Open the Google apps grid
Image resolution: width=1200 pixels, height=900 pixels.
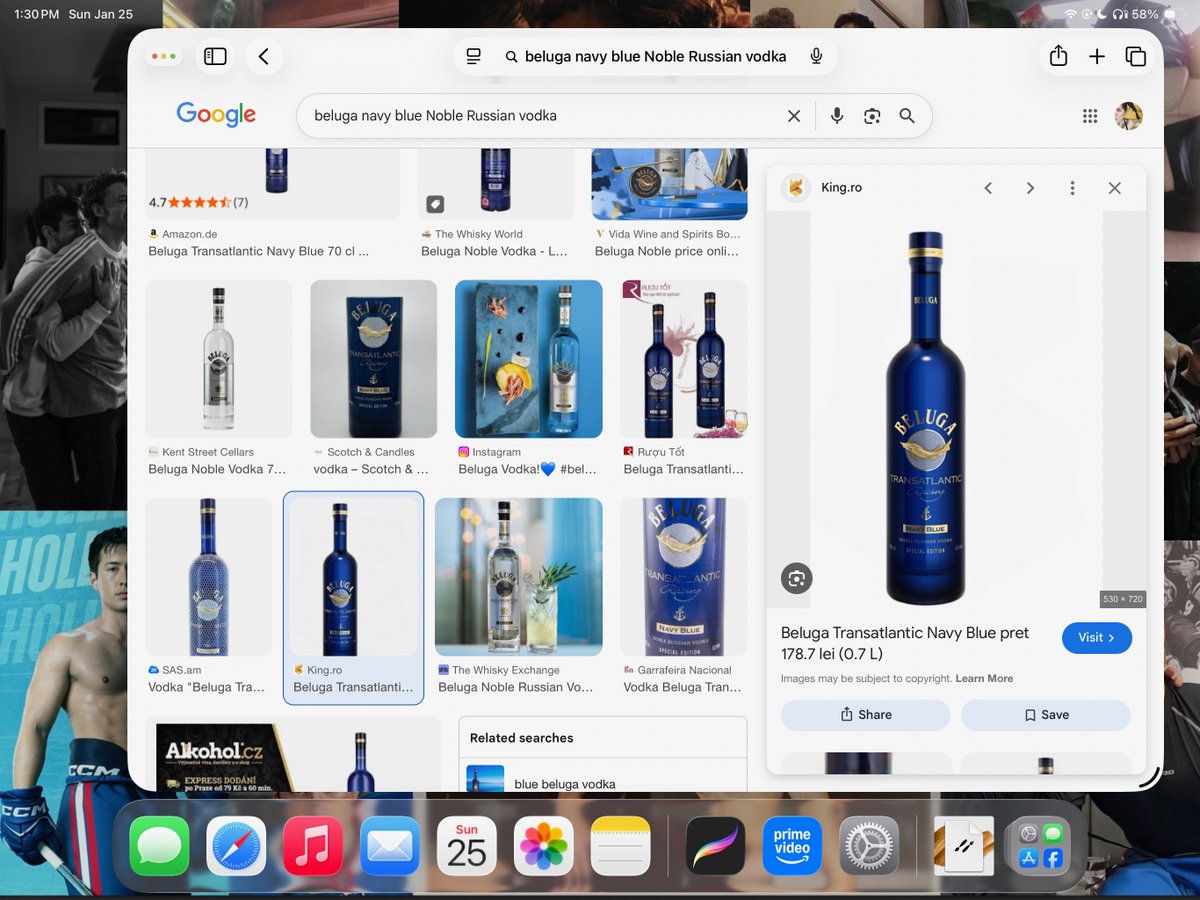click(1089, 116)
